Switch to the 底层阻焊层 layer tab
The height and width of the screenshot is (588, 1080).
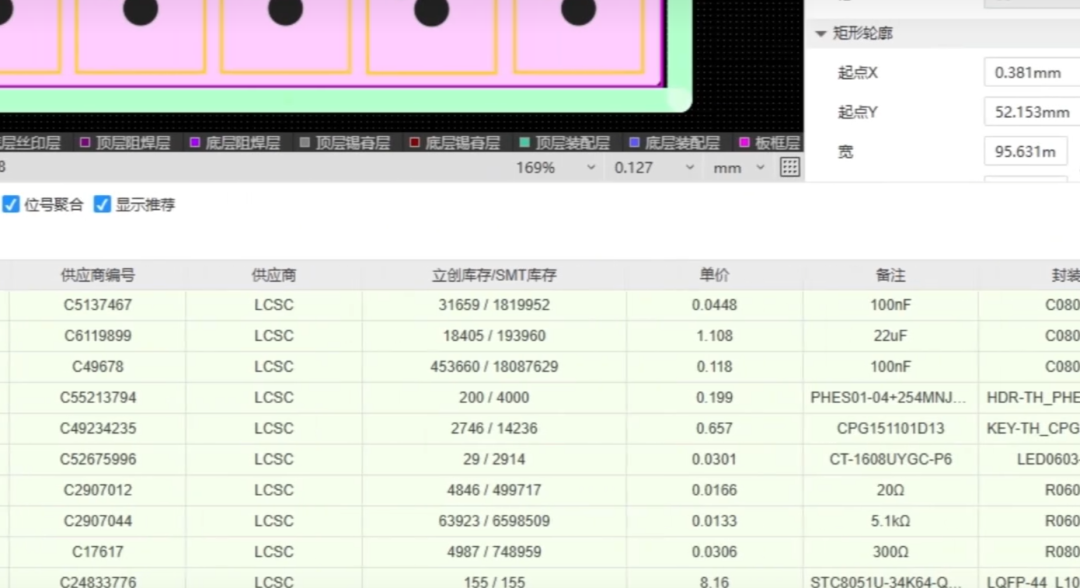coord(242,143)
